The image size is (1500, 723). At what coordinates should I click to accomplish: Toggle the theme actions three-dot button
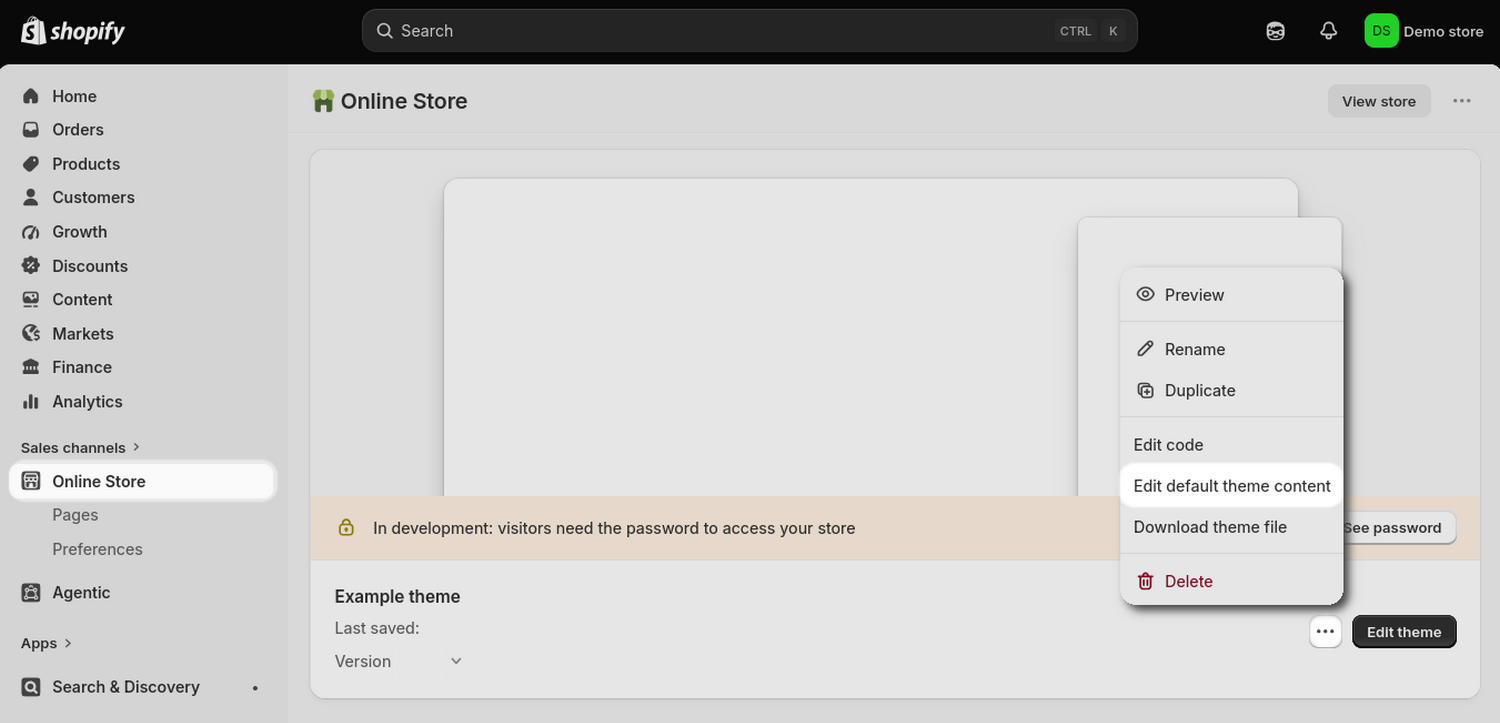1325,632
